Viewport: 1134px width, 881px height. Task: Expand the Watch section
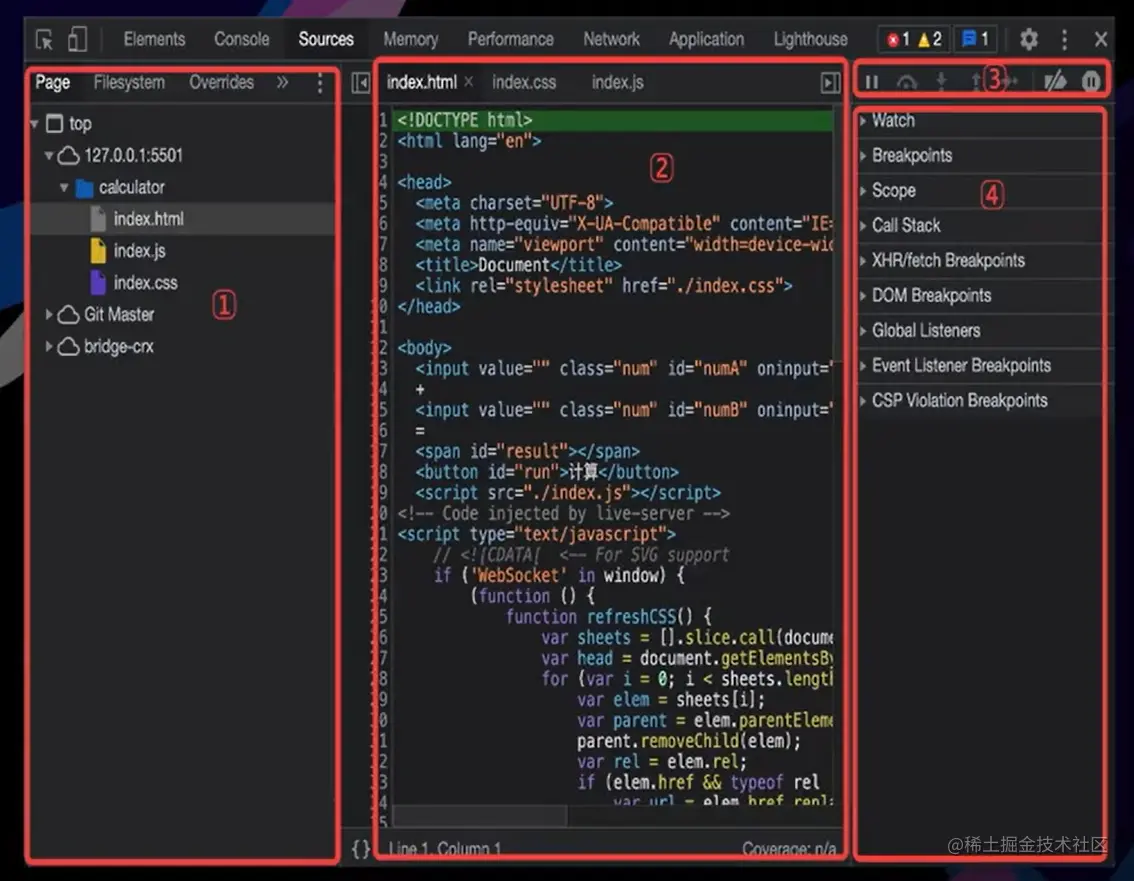(x=980, y=121)
